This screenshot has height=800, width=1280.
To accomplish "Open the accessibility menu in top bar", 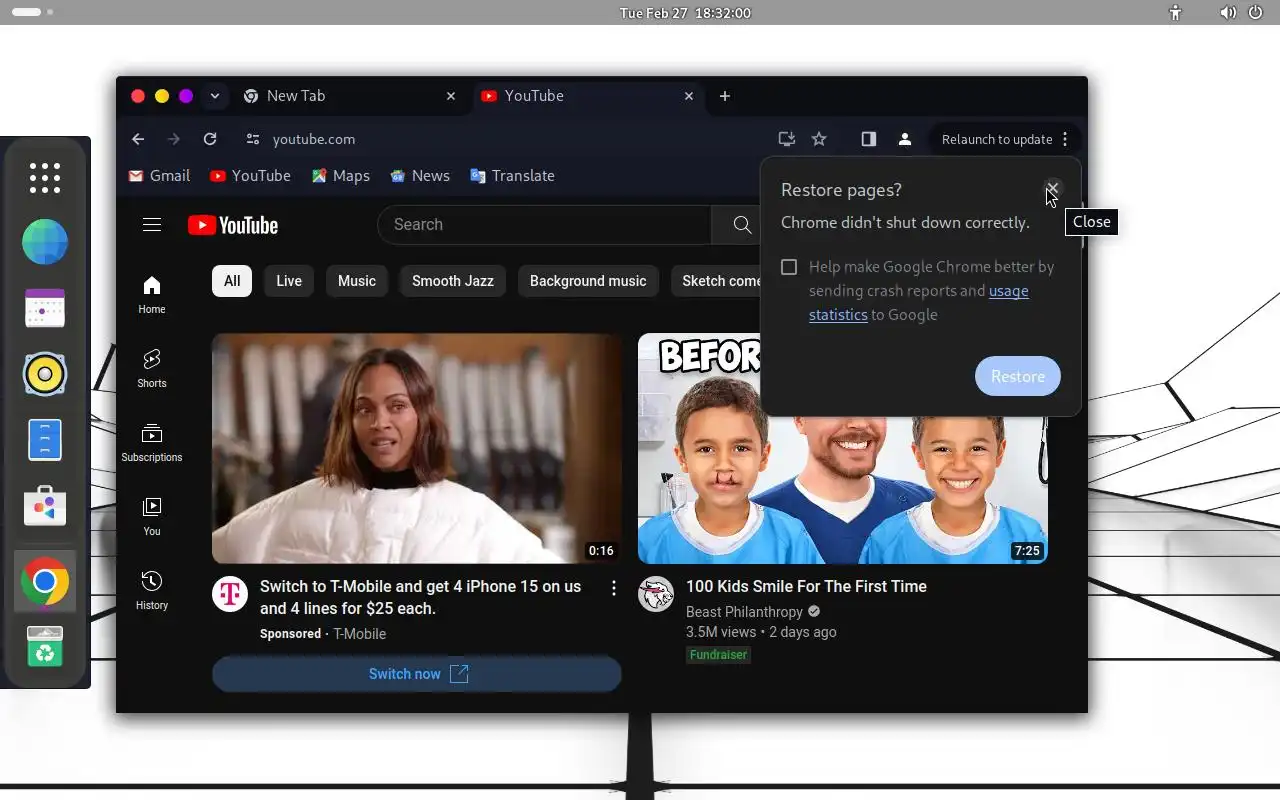I will pyautogui.click(x=1175, y=13).
